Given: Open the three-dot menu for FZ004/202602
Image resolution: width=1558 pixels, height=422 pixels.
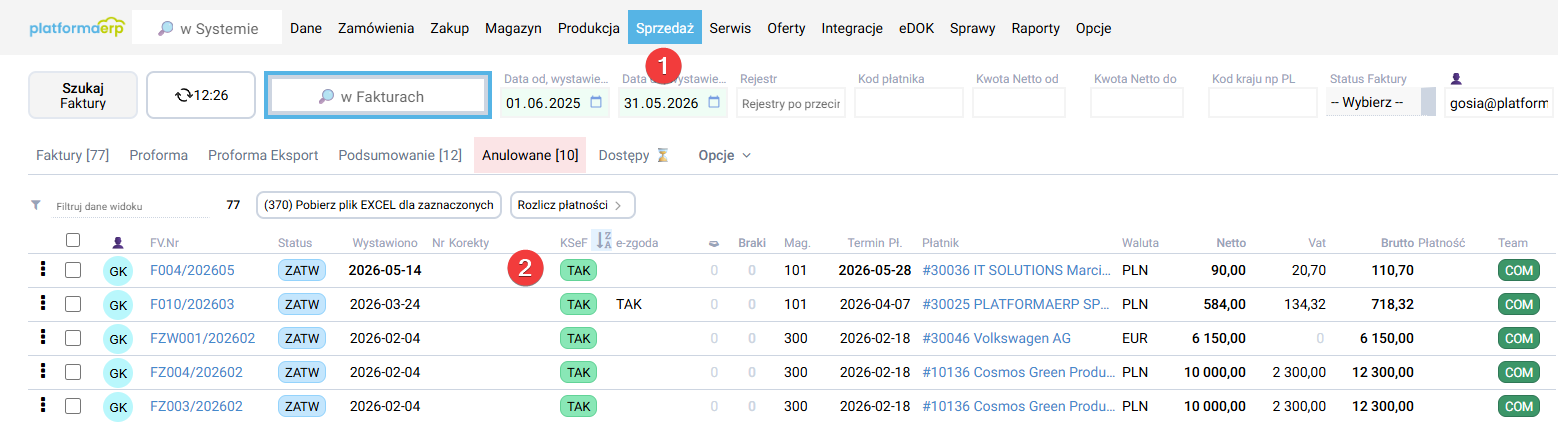Looking at the screenshot, I should (x=43, y=371).
